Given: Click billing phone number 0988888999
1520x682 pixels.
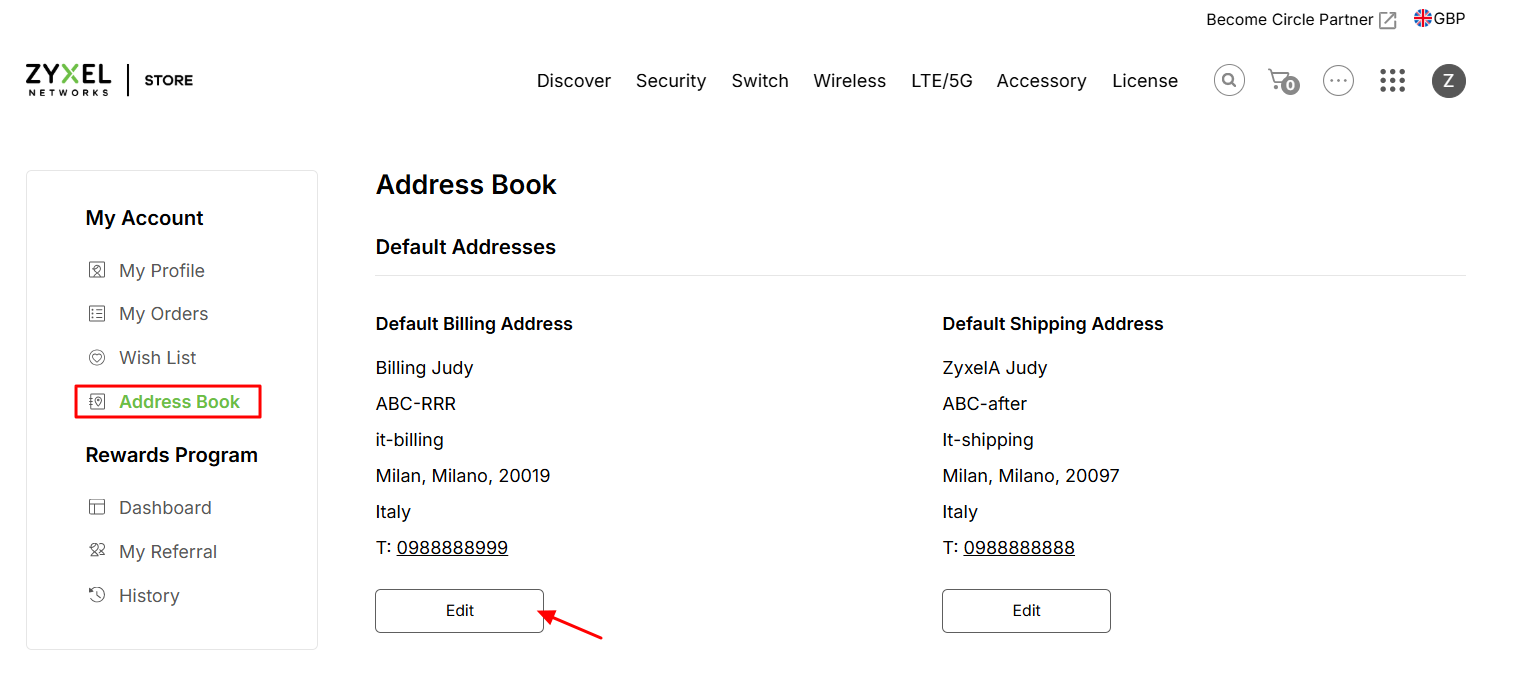Looking at the screenshot, I should [452, 548].
